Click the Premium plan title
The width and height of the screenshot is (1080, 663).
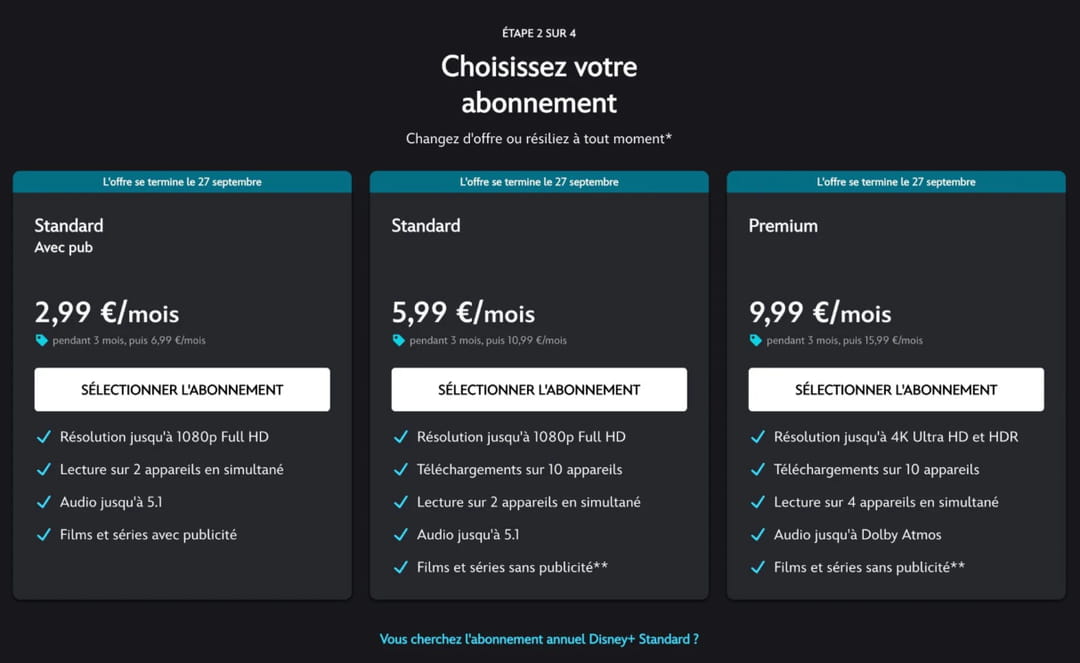click(x=783, y=226)
